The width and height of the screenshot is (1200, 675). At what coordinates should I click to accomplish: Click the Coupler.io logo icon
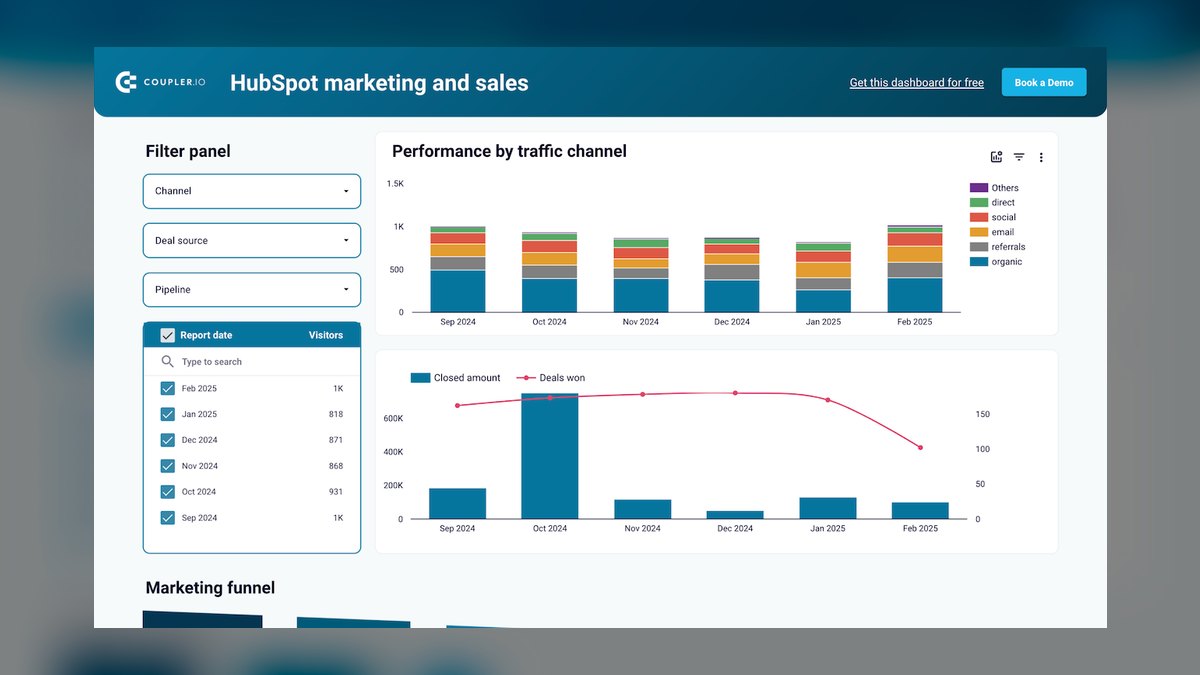pyautogui.click(x=126, y=83)
